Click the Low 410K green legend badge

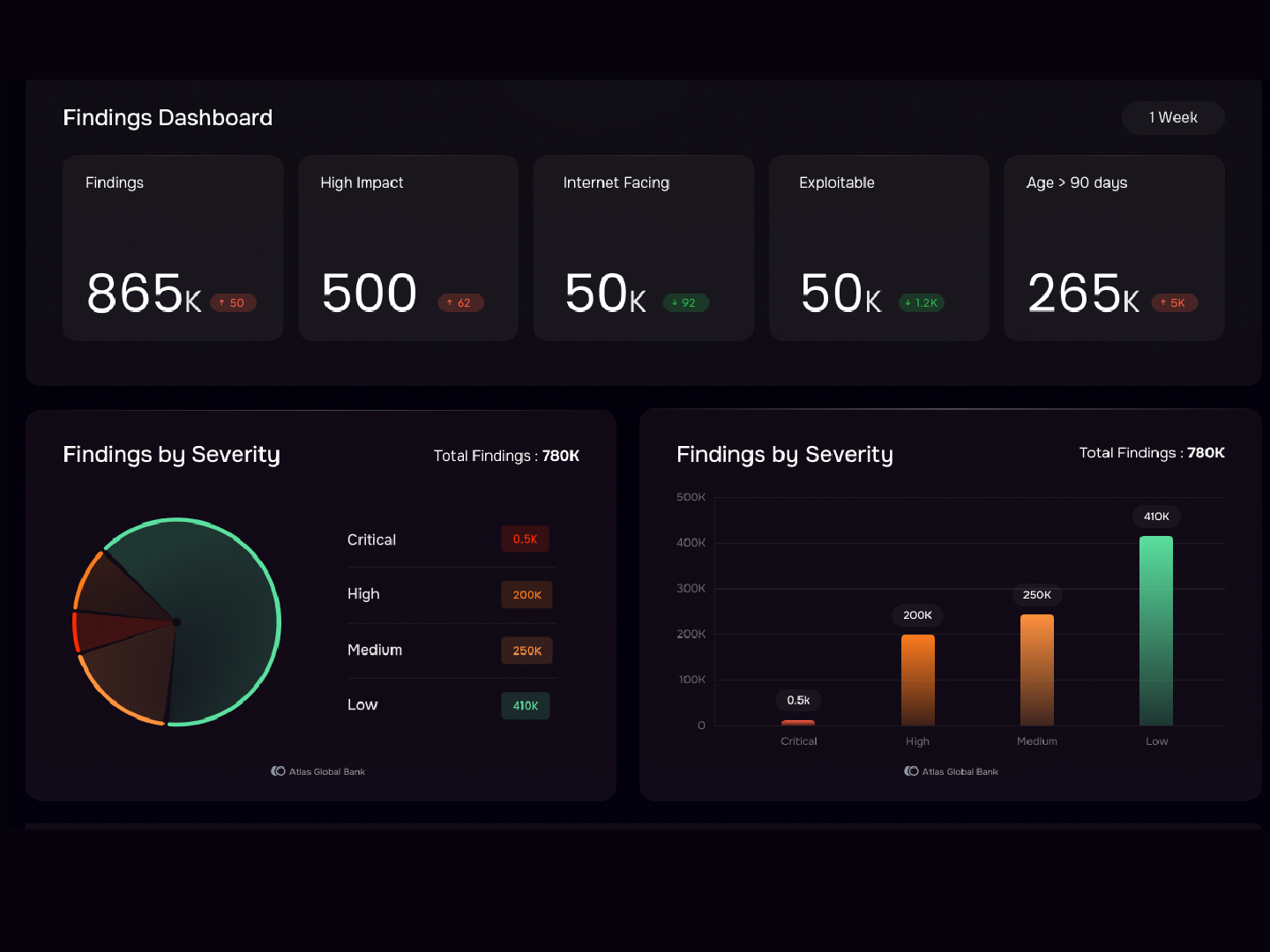point(525,706)
